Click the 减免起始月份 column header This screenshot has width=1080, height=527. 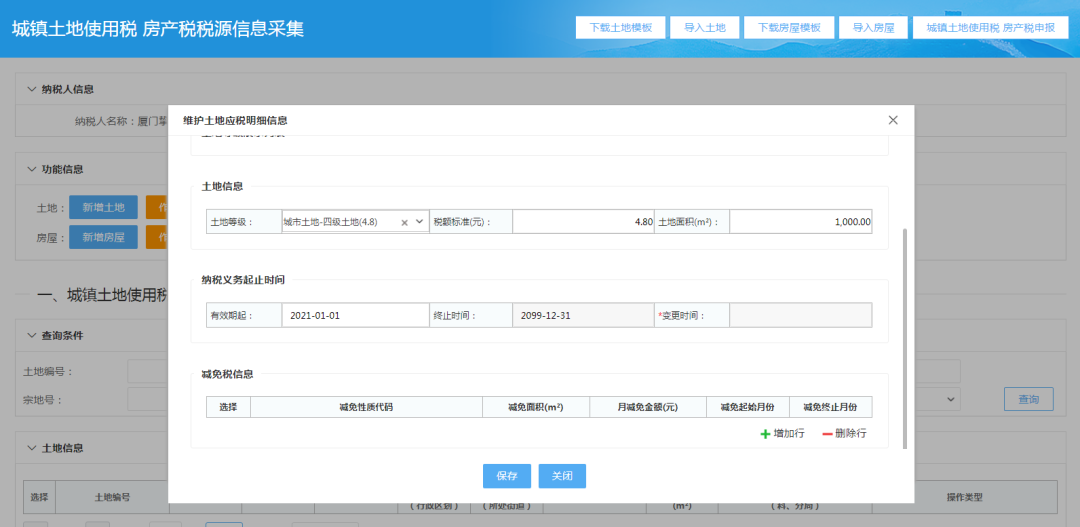click(x=748, y=407)
